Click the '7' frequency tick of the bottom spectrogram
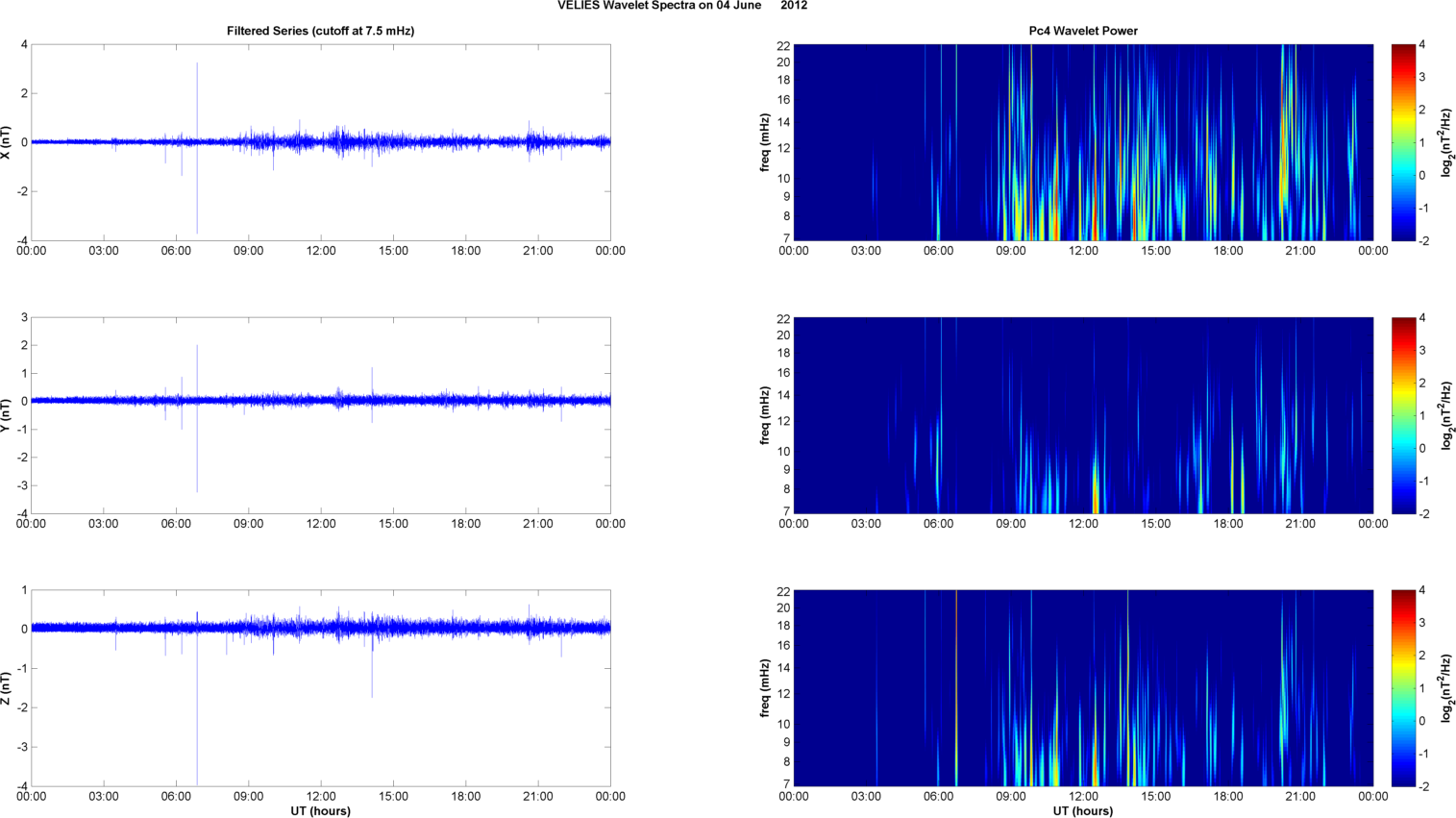The width and height of the screenshot is (1456, 818). pyautogui.click(x=786, y=784)
